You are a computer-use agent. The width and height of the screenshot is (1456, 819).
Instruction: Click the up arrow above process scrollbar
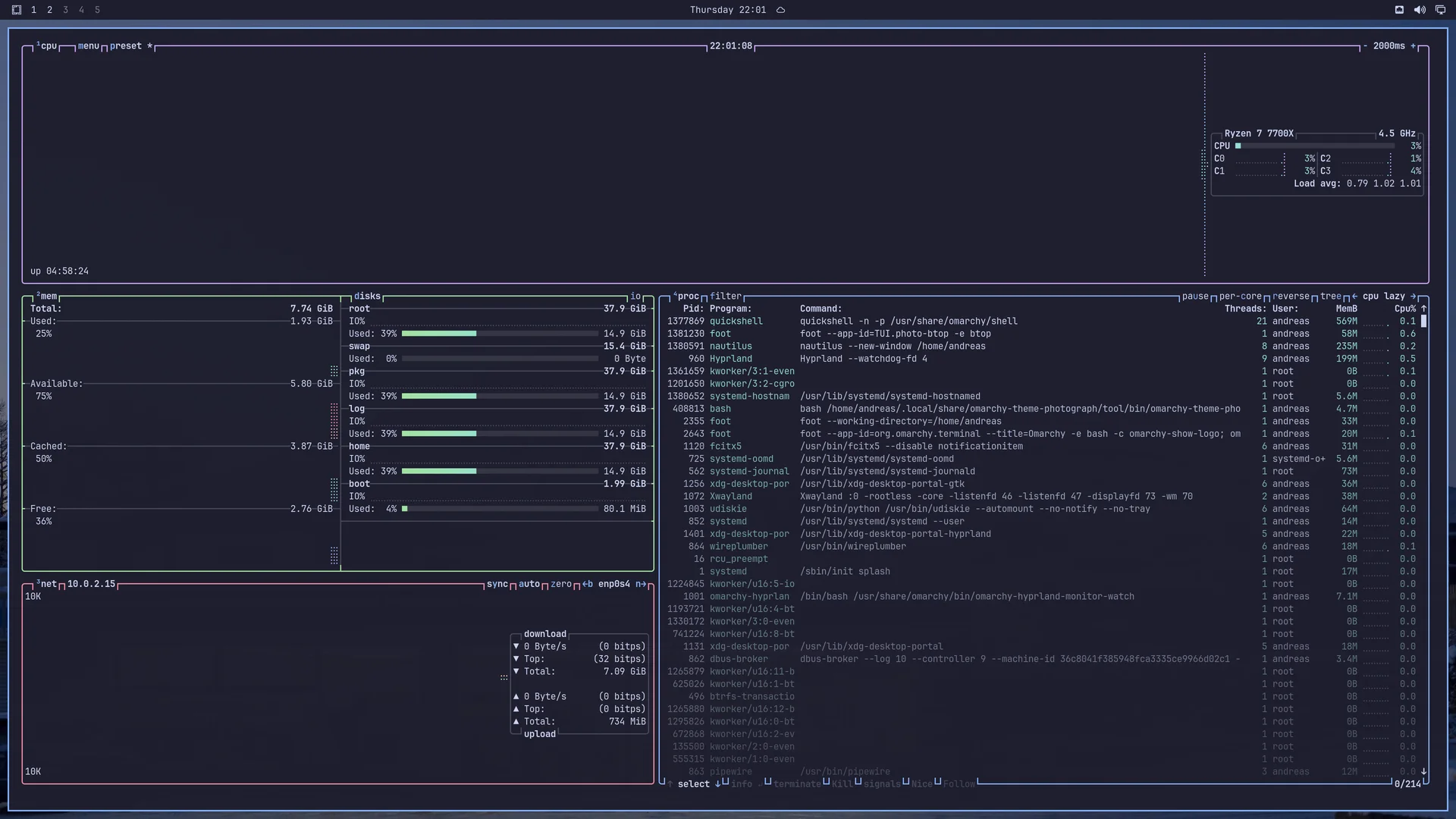click(x=1423, y=309)
